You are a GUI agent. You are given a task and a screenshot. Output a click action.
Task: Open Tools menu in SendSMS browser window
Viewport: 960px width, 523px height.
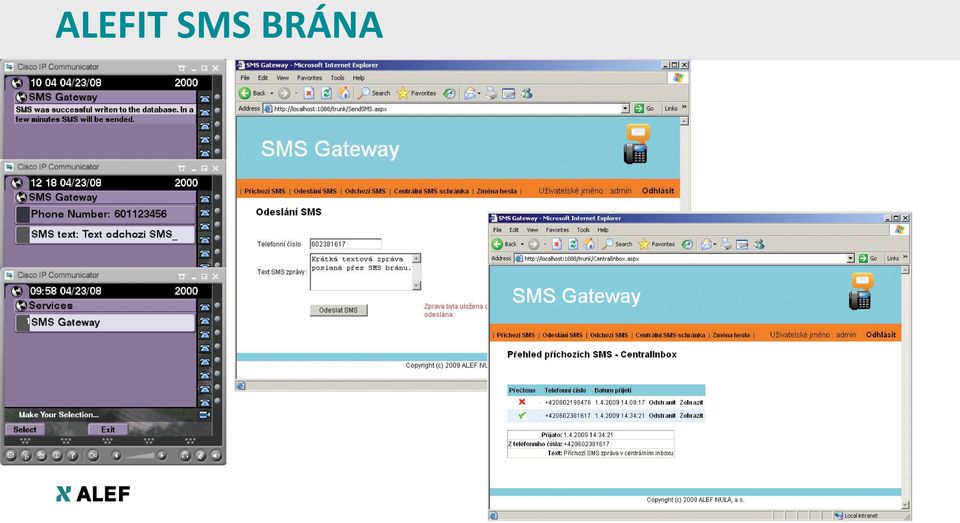(x=337, y=78)
